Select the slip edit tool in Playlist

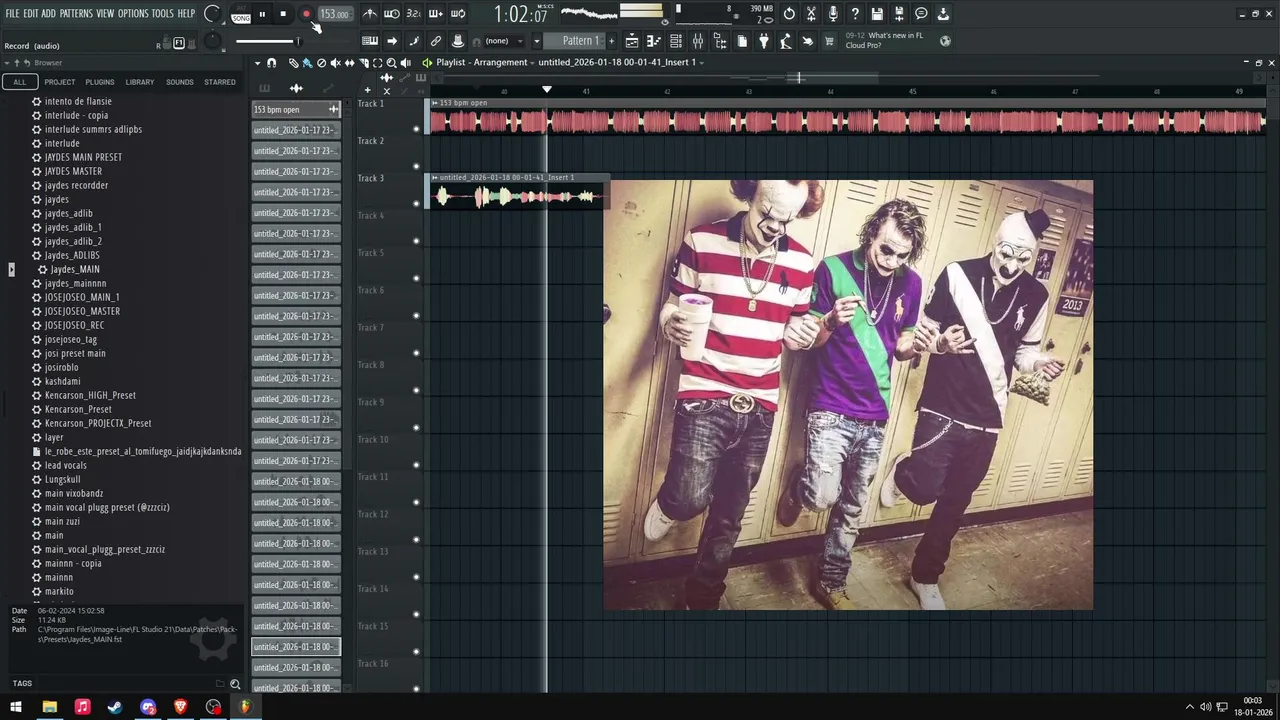[350, 62]
